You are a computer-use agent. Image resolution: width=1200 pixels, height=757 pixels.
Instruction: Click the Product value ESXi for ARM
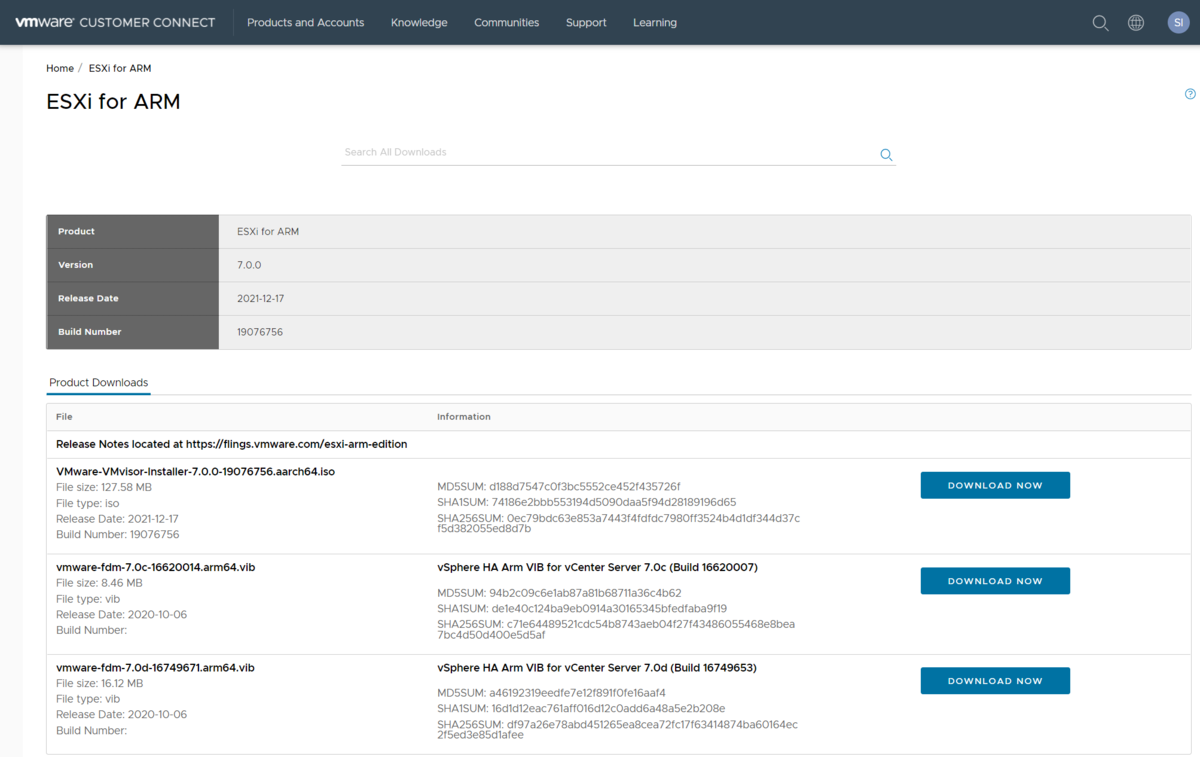pos(268,231)
